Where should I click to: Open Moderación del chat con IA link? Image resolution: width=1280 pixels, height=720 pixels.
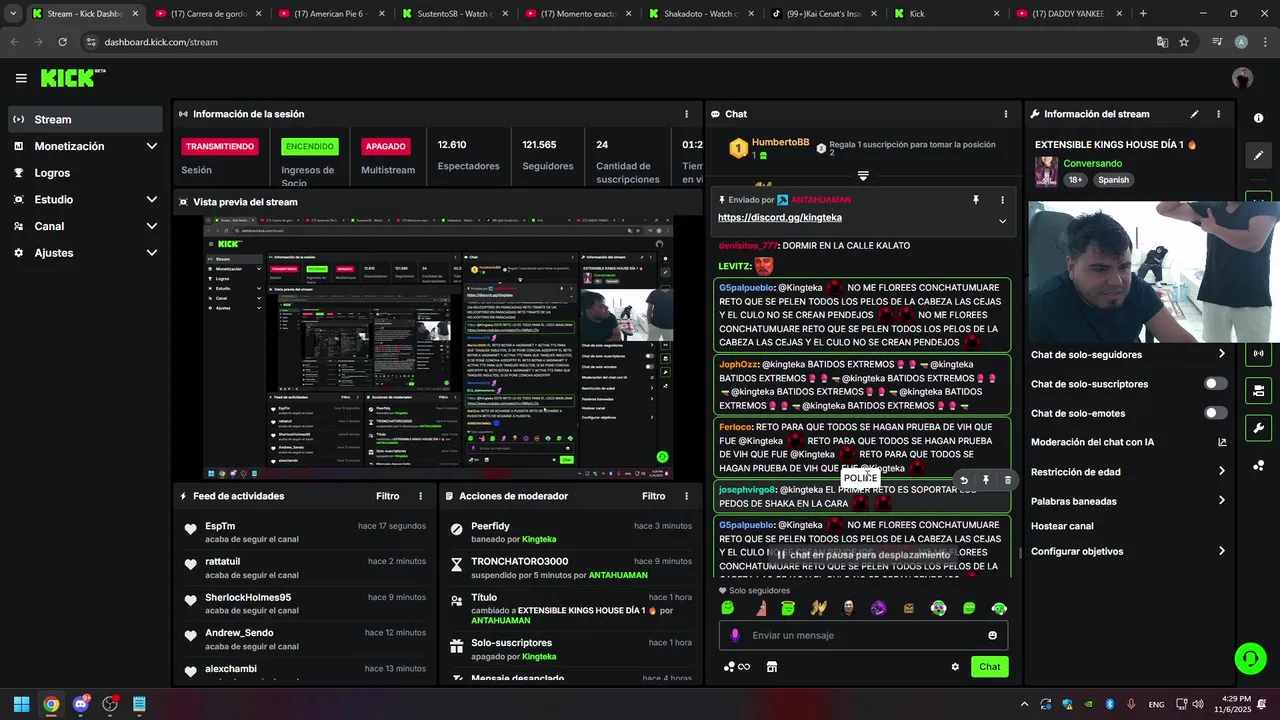1128,442
